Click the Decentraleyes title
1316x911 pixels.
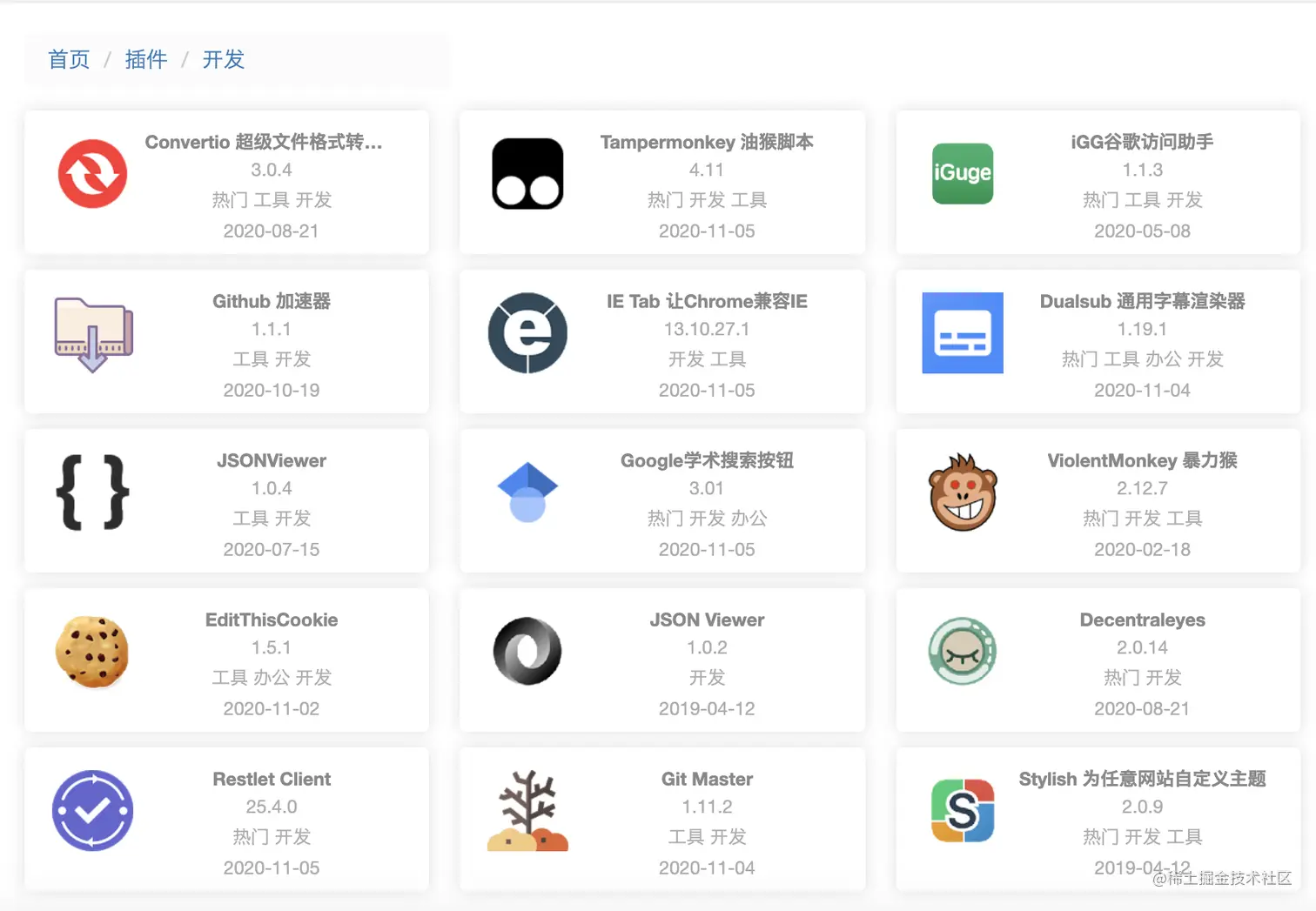tap(1142, 620)
